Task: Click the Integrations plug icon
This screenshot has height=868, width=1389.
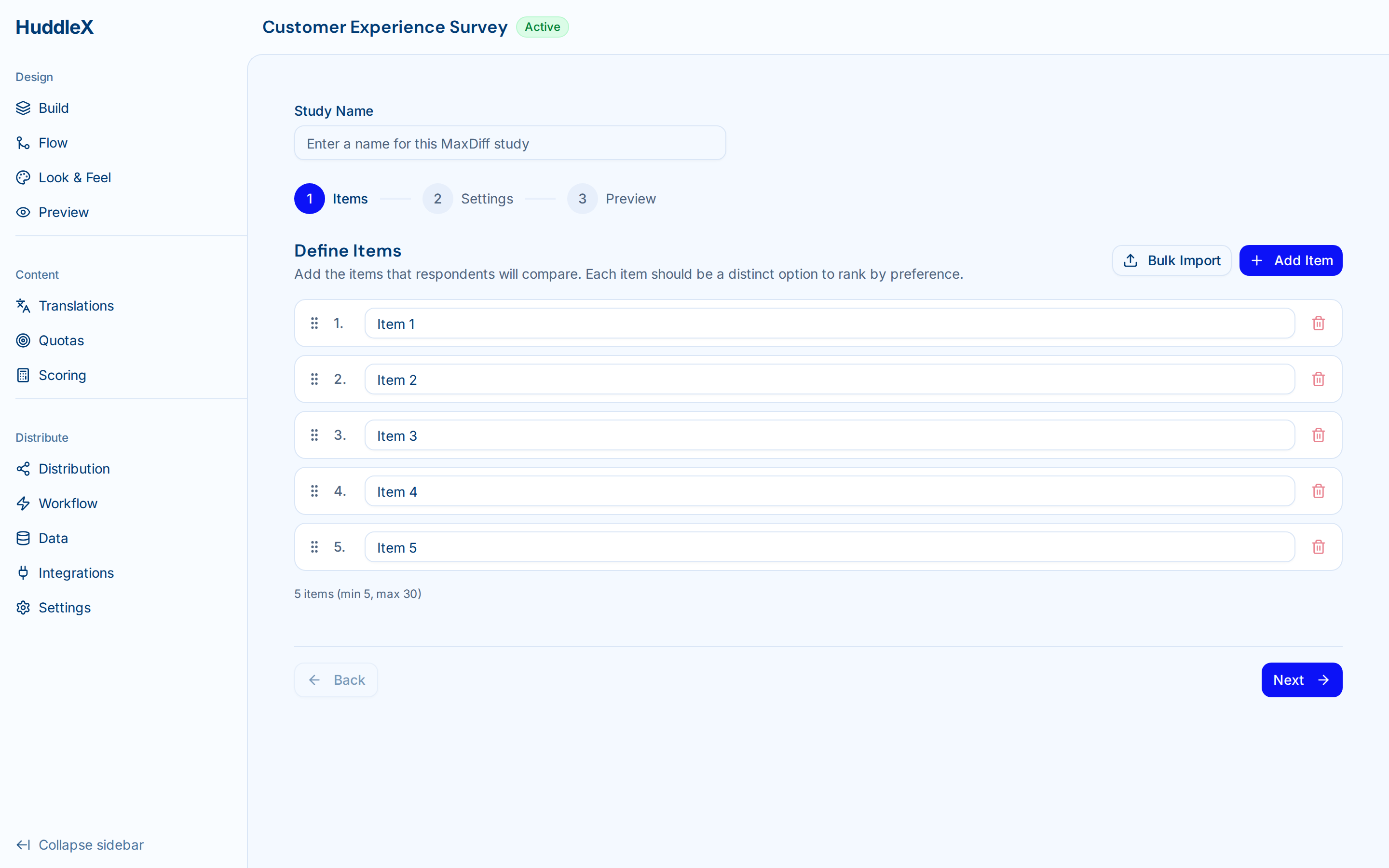Action: [x=23, y=573]
